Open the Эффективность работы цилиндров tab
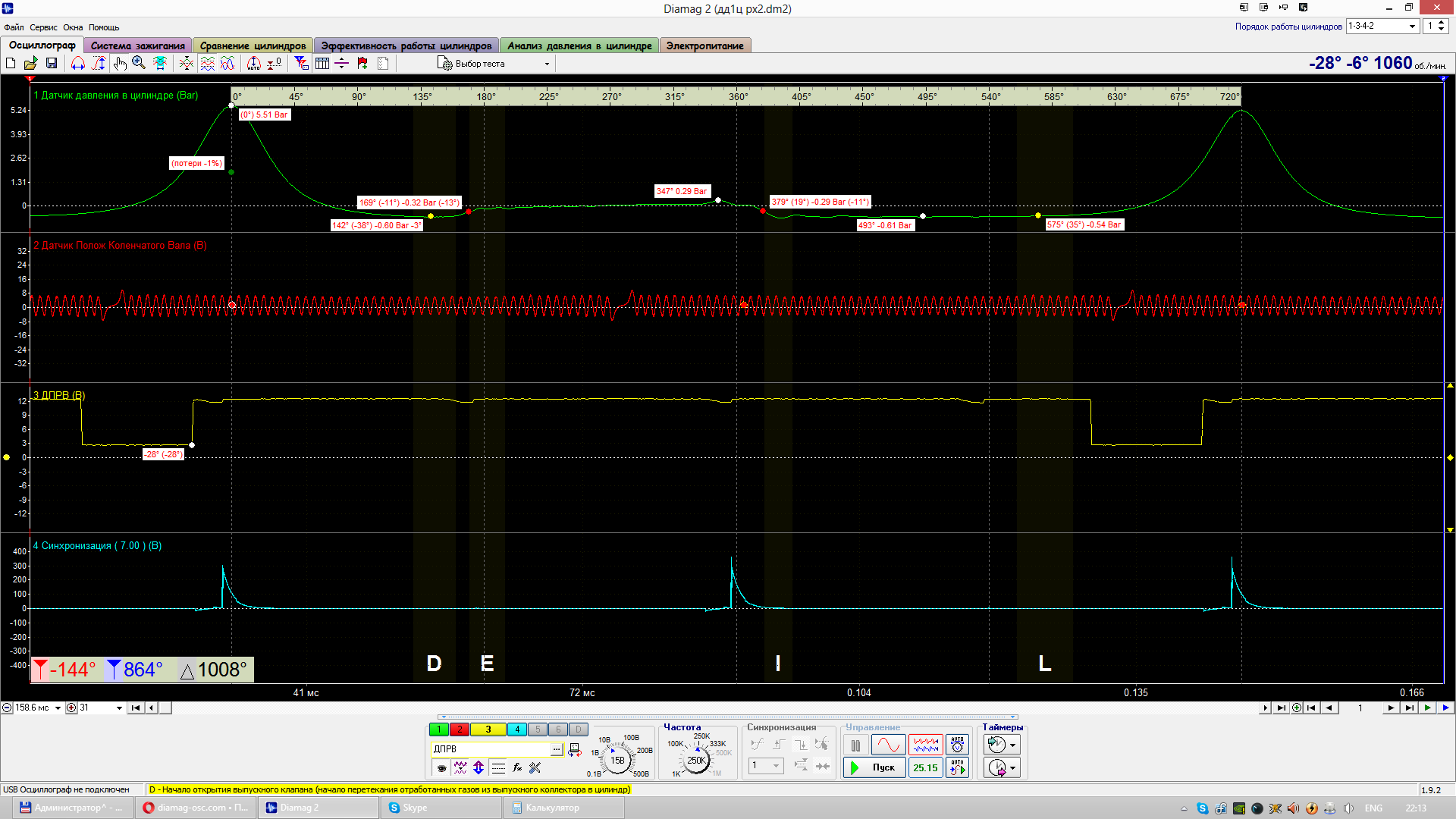 pyautogui.click(x=406, y=45)
